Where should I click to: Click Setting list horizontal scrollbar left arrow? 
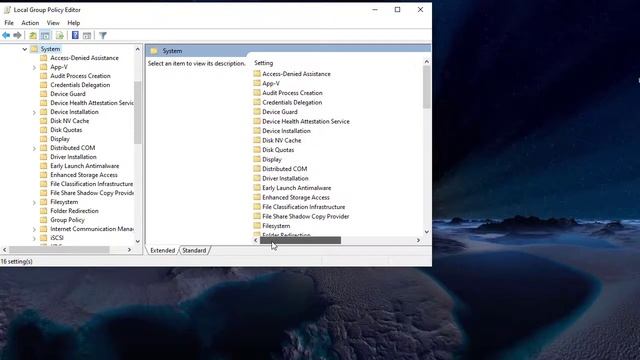(x=256, y=240)
